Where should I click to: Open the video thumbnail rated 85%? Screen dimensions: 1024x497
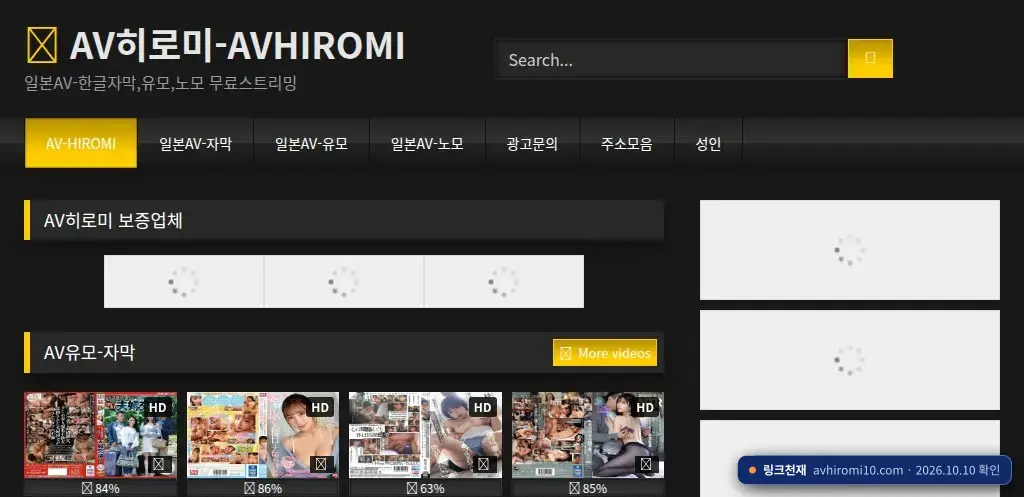(x=588, y=435)
